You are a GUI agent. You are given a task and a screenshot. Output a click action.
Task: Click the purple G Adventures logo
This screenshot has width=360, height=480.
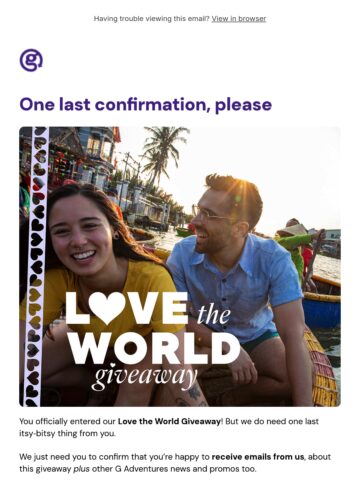click(31, 60)
